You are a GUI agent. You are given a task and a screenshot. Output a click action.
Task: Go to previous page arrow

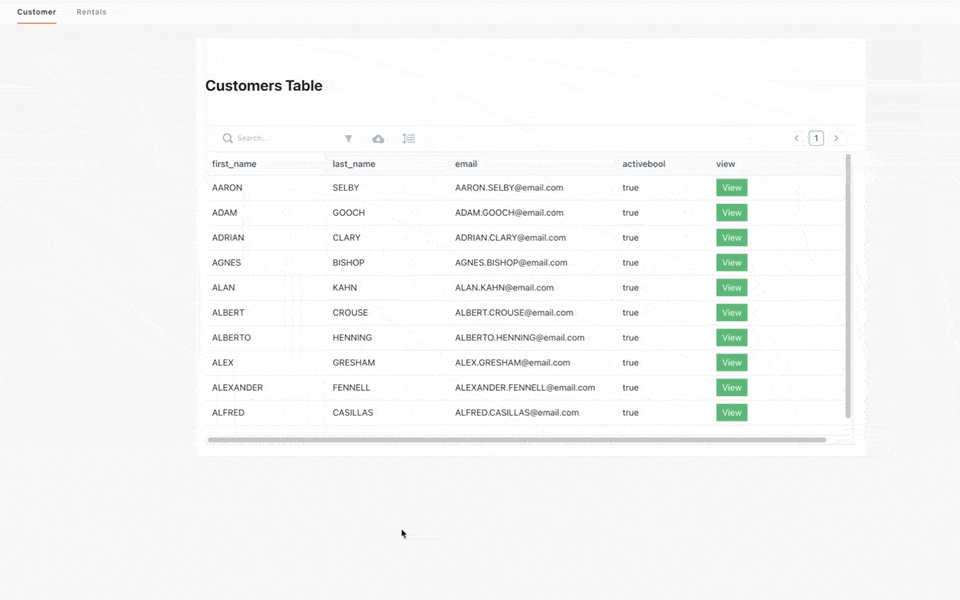(797, 139)
